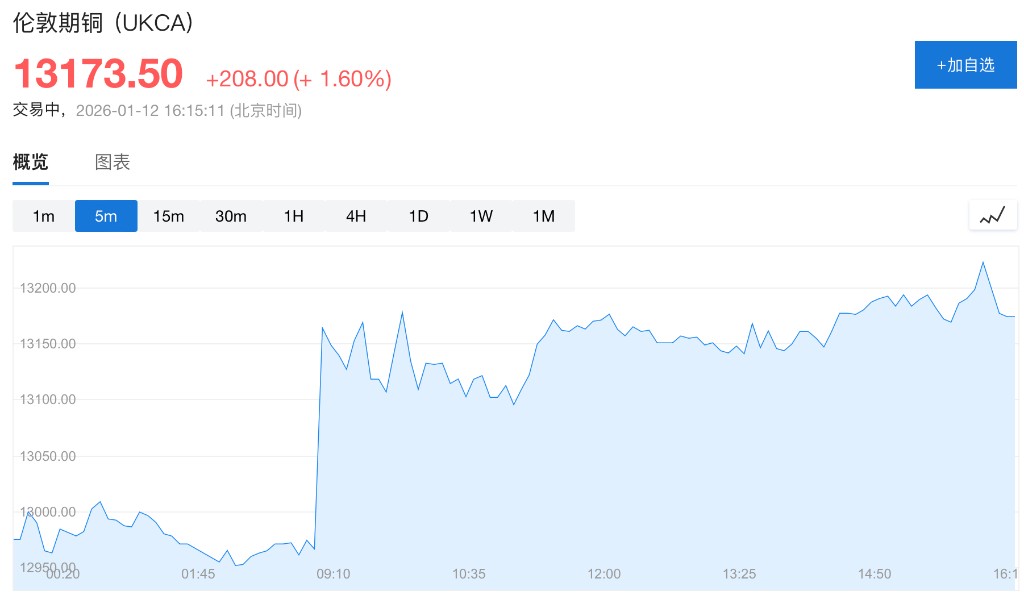Switch to 30m interval

[231, 216]
